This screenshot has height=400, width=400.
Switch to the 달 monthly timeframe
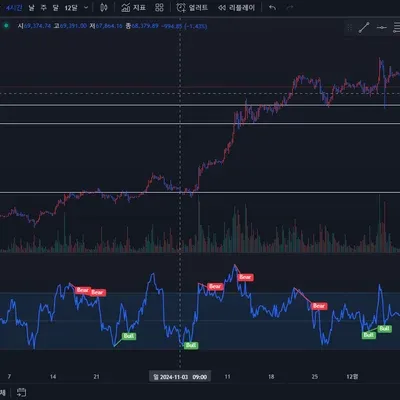(x=55, y=7)
